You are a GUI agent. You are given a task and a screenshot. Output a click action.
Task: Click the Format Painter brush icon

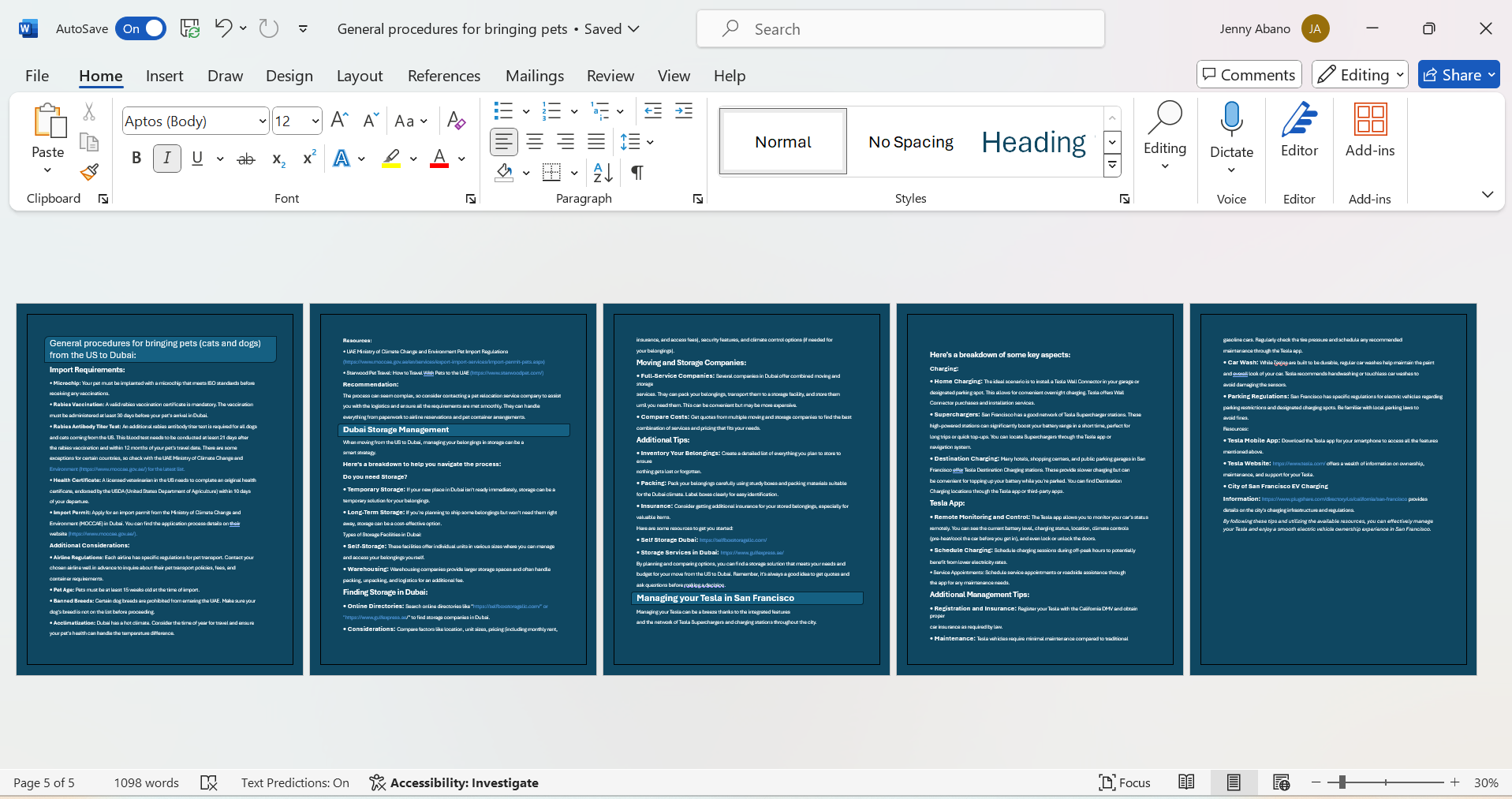[x=89, y=172]
